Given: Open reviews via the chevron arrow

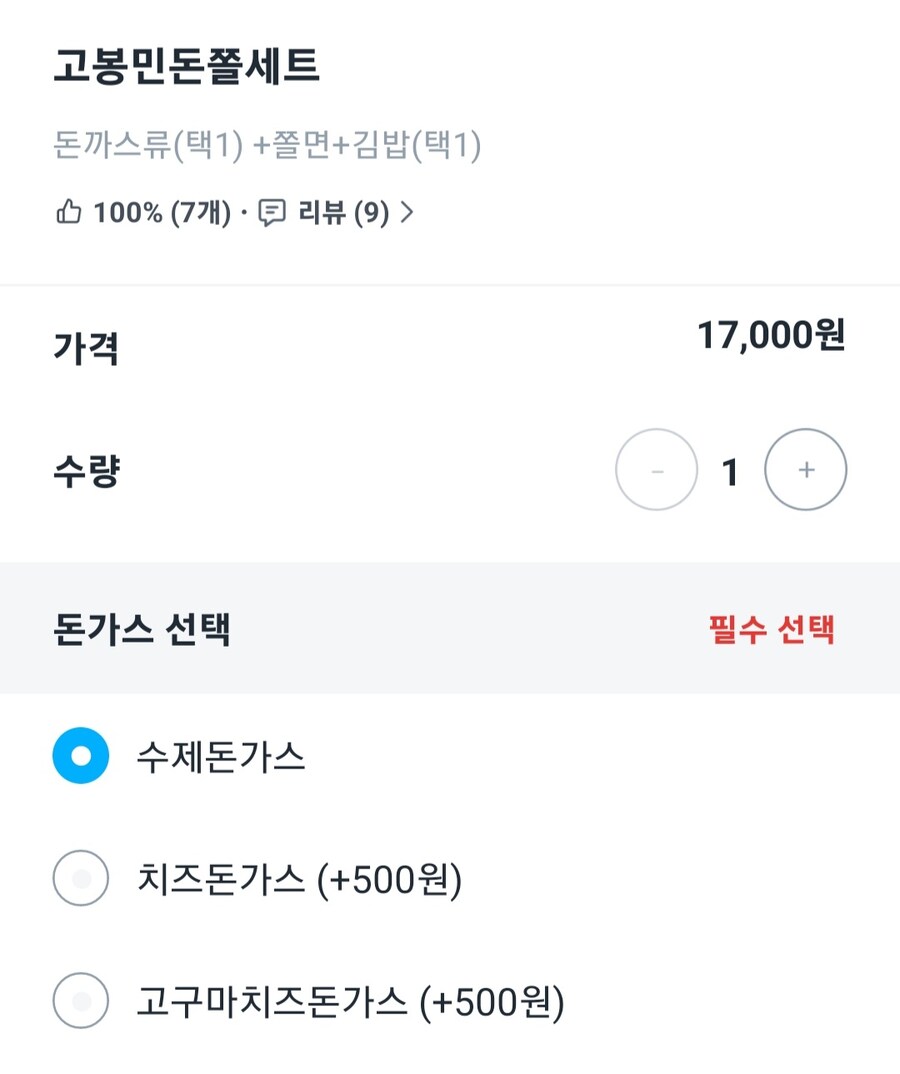Looking at the screenshot, I should (406, 212).
